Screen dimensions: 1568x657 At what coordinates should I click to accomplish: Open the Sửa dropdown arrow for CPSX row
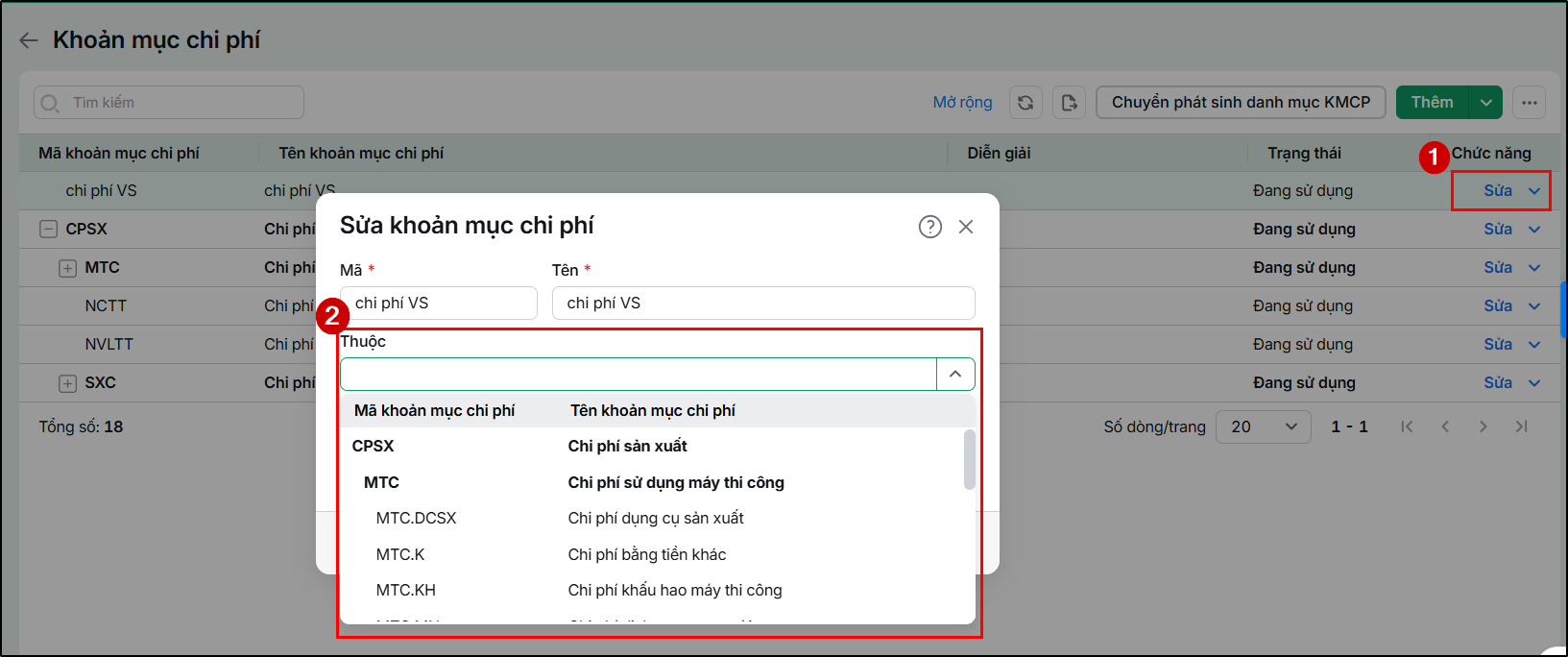pos(1534,230)
